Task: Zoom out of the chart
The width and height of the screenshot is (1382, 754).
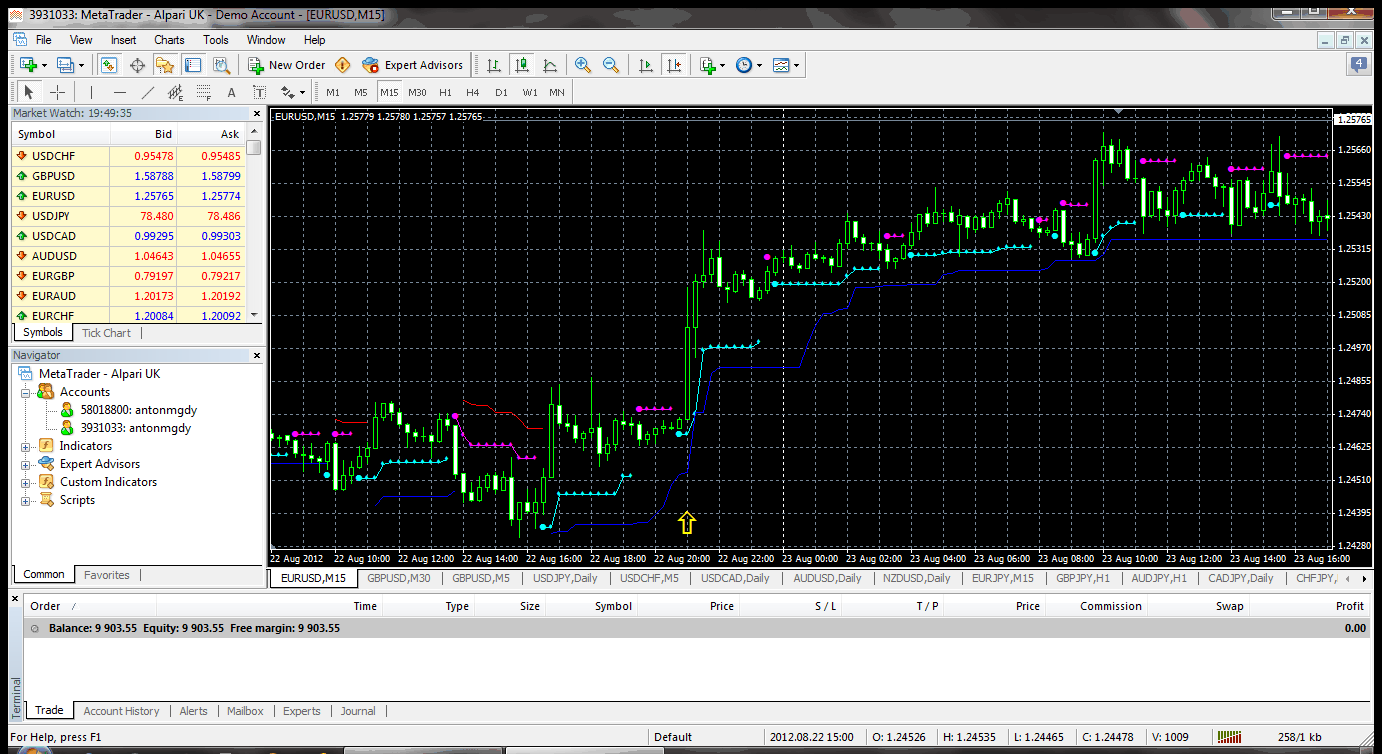Action: [611, 65]
